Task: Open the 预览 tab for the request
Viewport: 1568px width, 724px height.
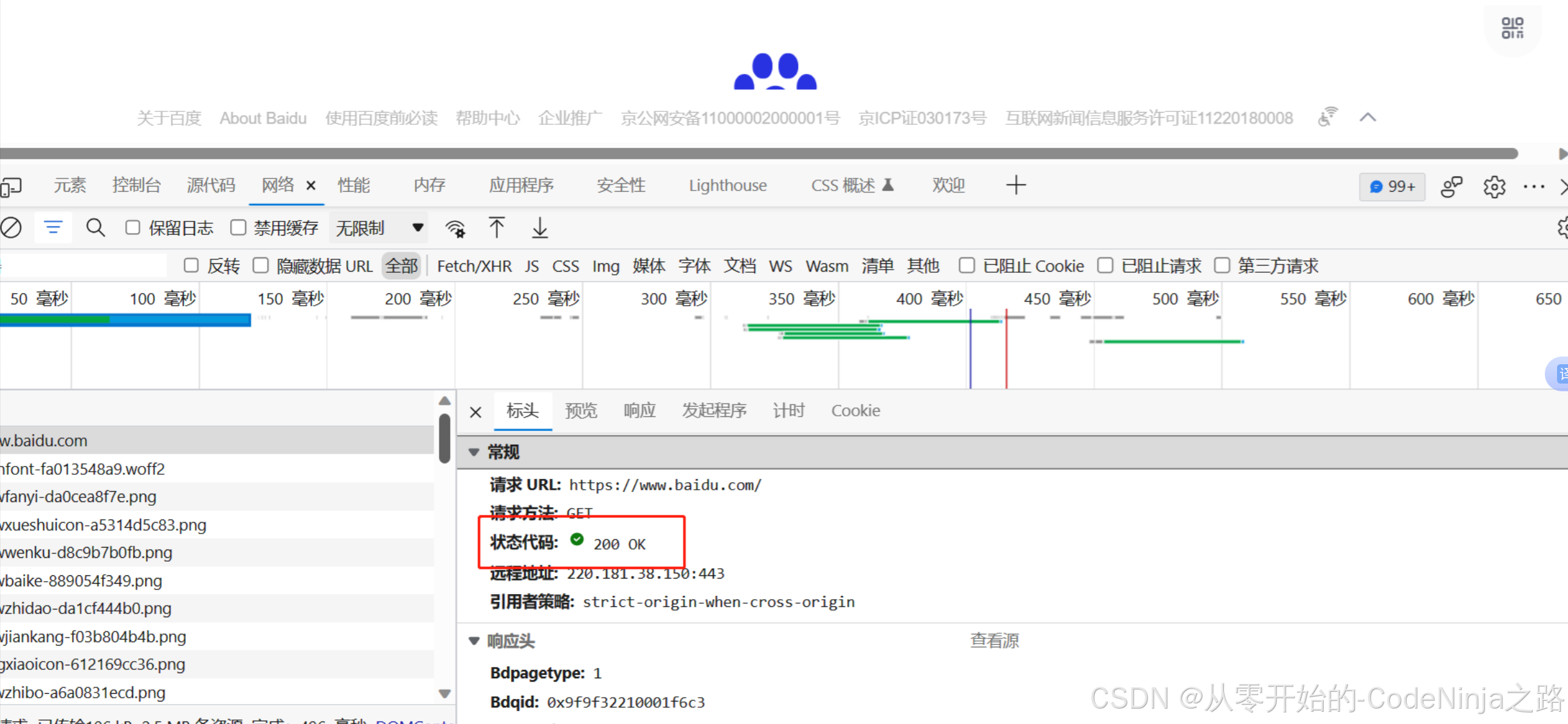Action: coord(581,410)
